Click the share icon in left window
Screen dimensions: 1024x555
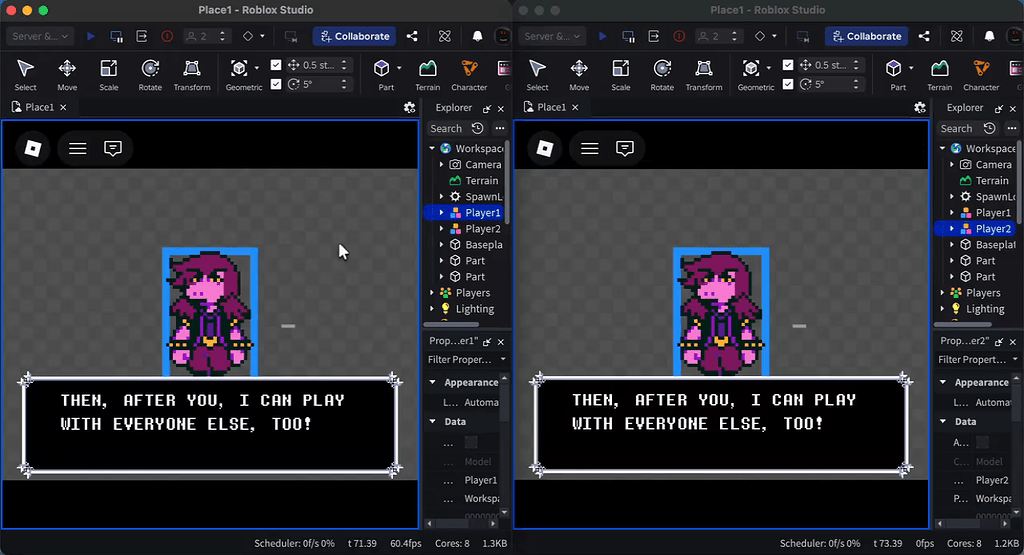pos(412,37)
